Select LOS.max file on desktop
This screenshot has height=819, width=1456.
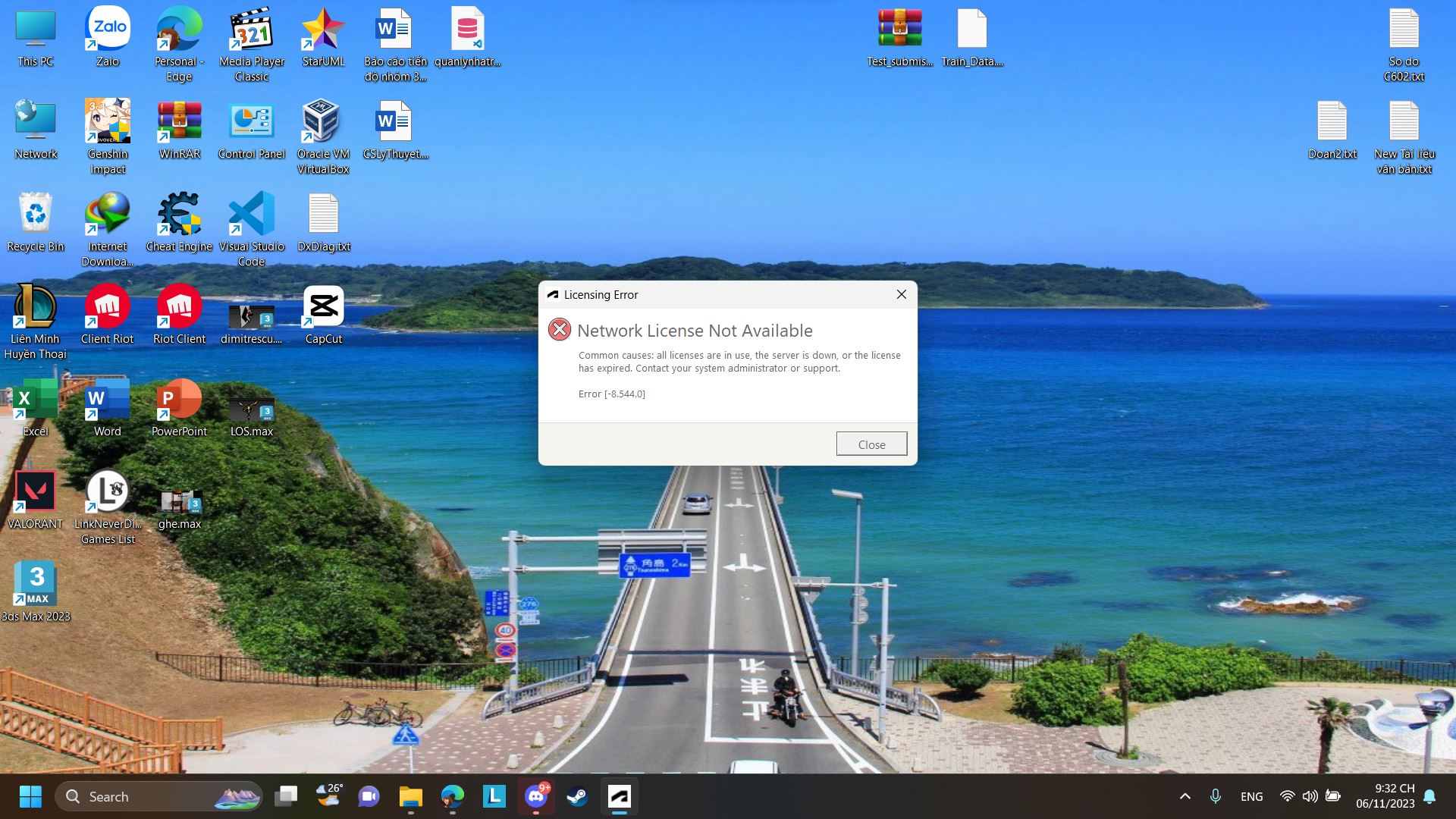251,409
